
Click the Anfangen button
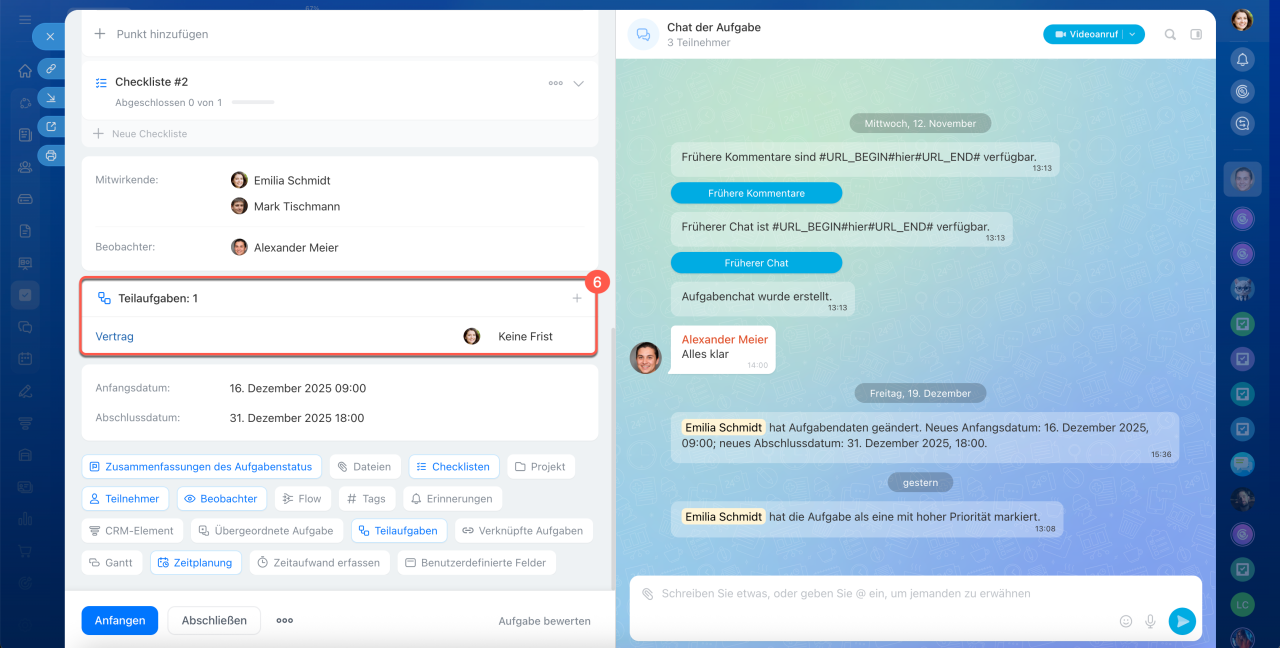(x=119, y=620)
